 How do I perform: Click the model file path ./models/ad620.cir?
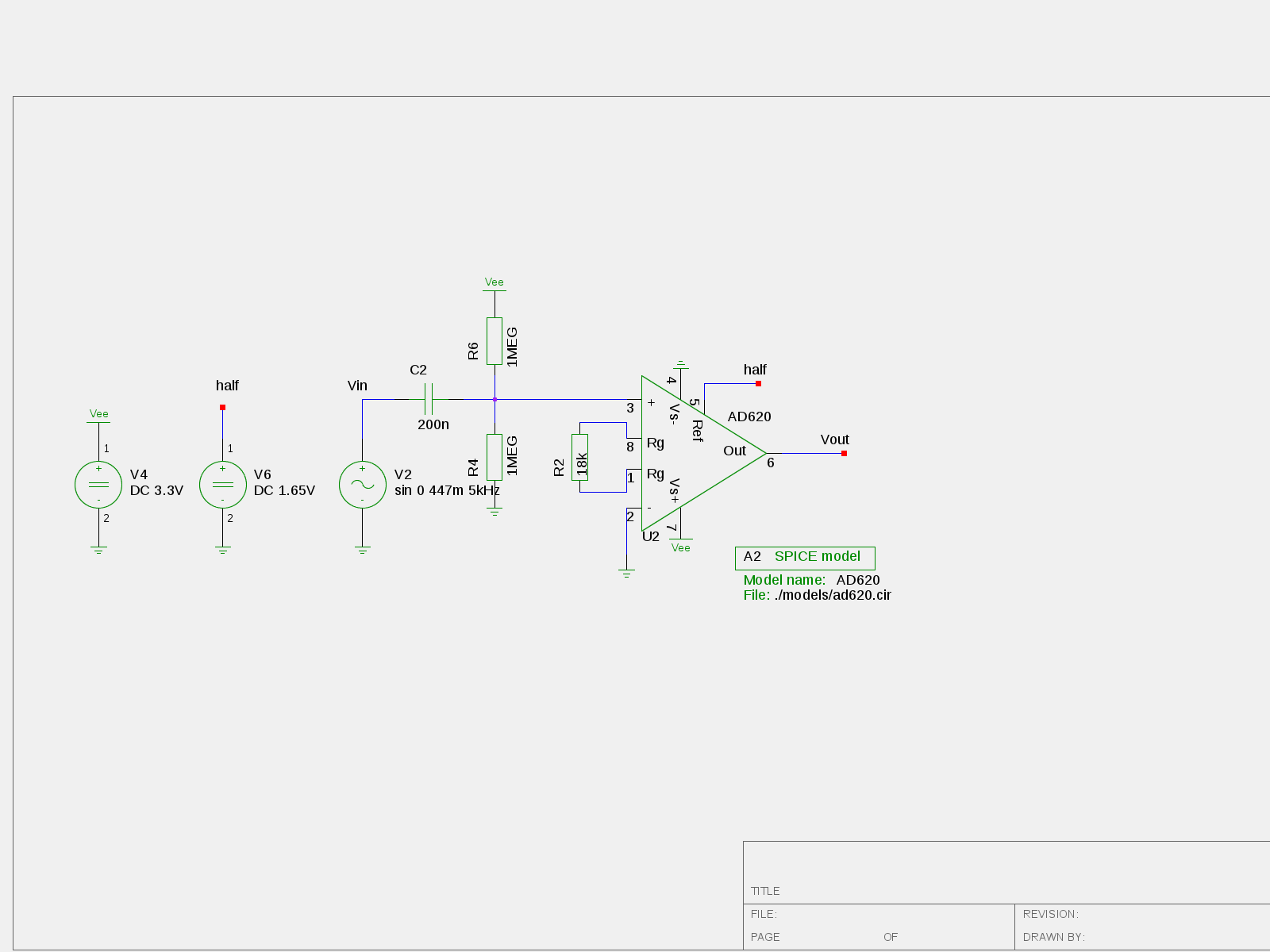coord(833,595)
